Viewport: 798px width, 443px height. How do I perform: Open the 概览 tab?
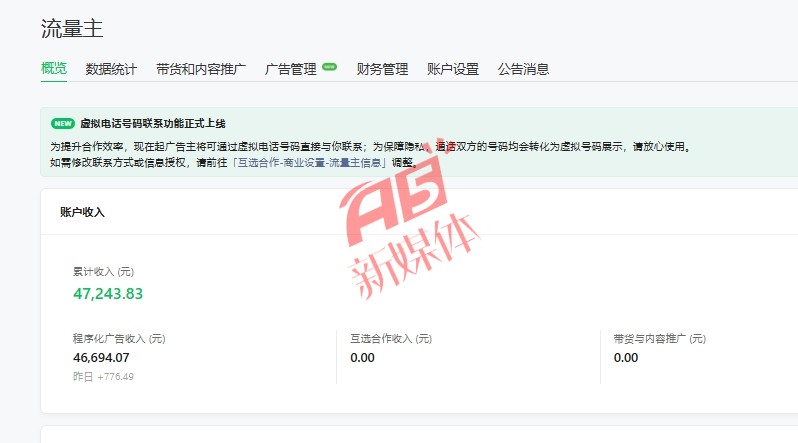54,68
